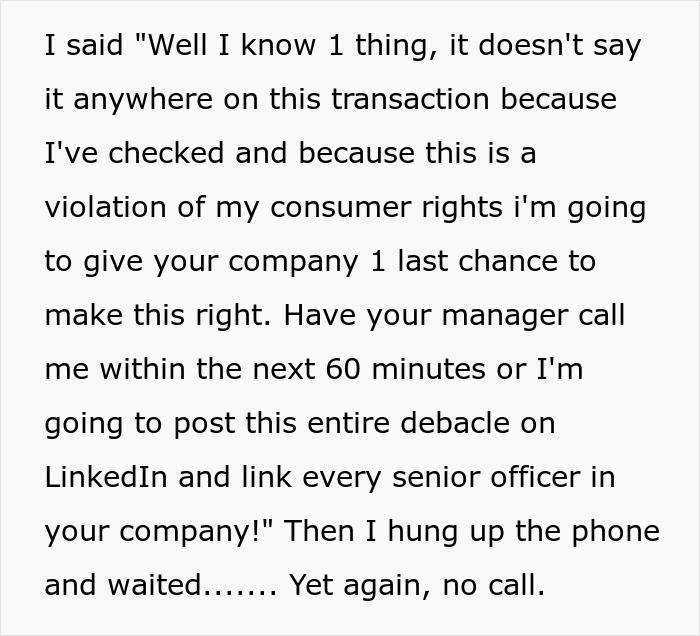Click the word 'violation' starting the fourth line
This screenshot has height=636, width=700.
[x=106, y=207]
